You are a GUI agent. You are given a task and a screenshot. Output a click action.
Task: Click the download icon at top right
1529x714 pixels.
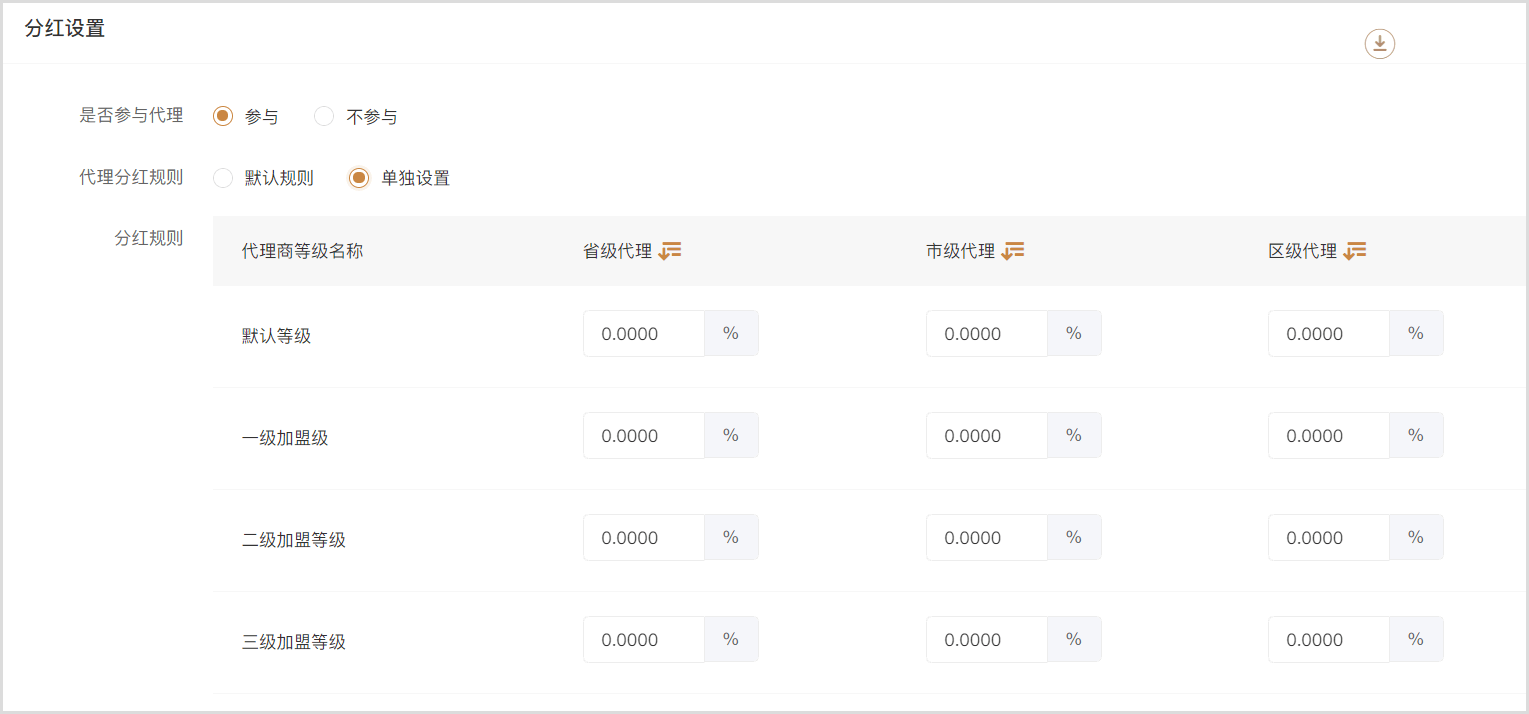click(x=1380, y=44)
